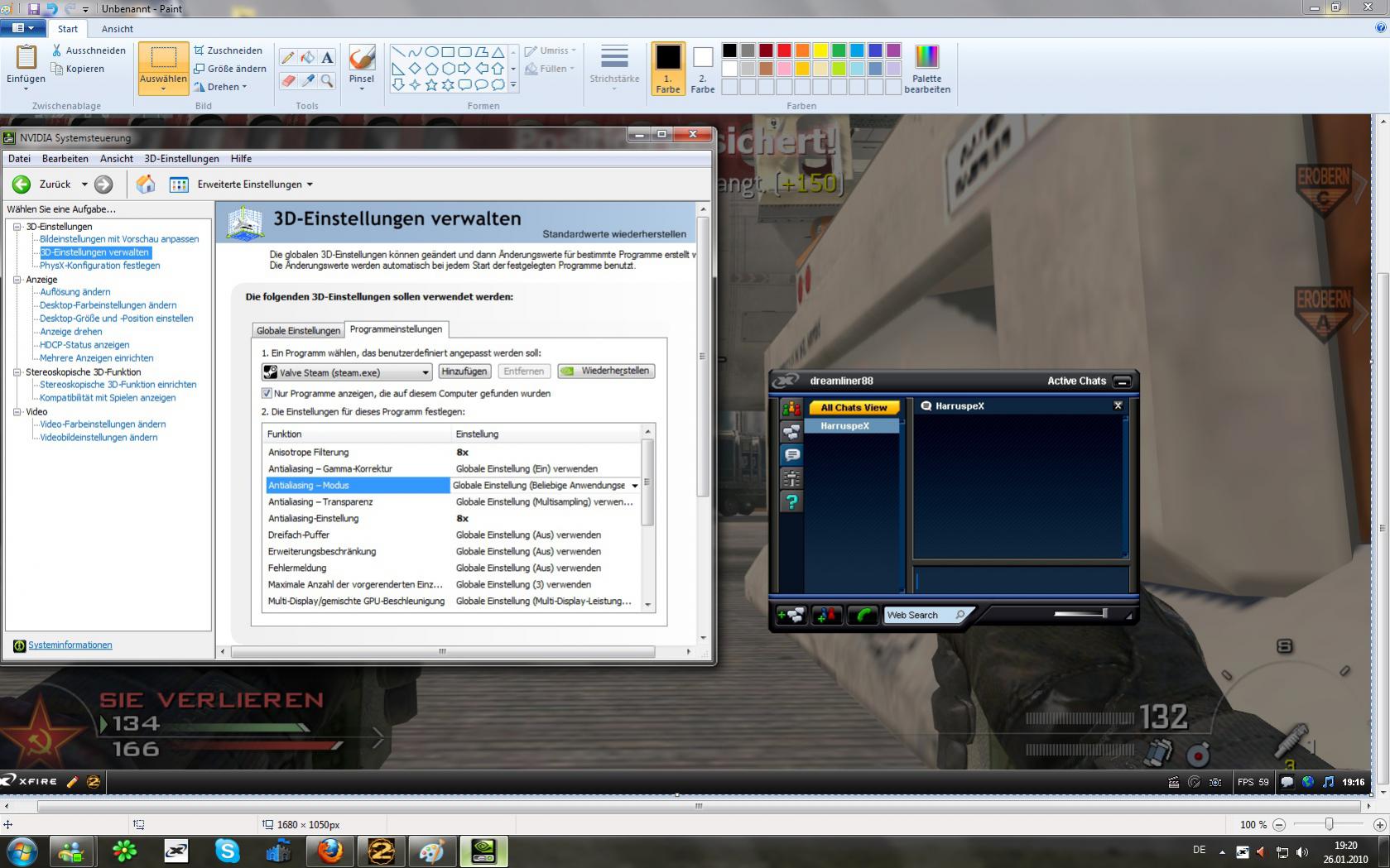Collapse the Video tree node
This screenshot has height=868, width=1390.
point(17,411)
